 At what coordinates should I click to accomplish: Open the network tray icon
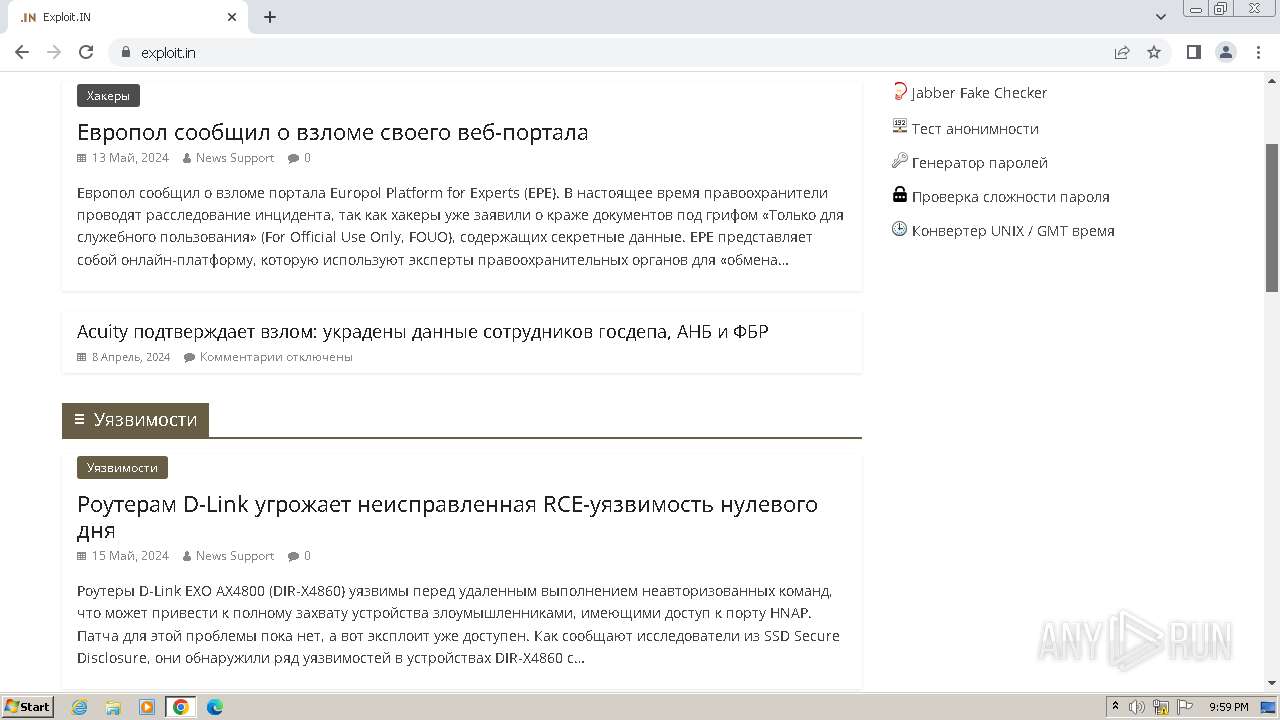point(1161,707)
